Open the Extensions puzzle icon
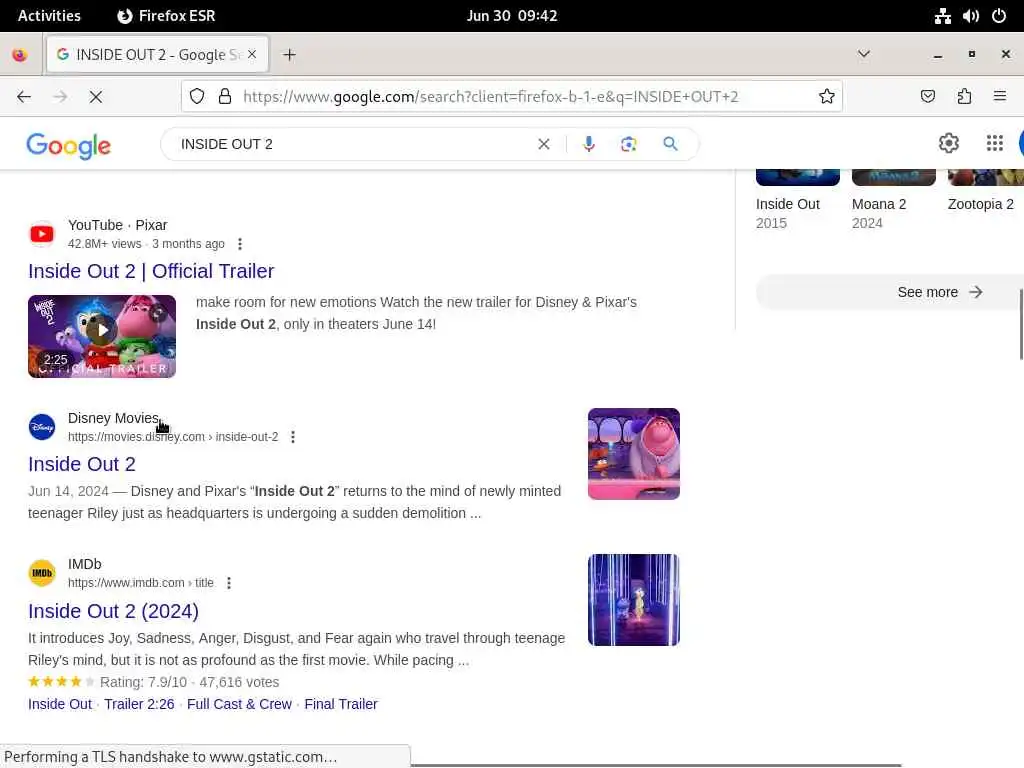The width and height of the screenshot is (1024, 768). coord(964,97)
